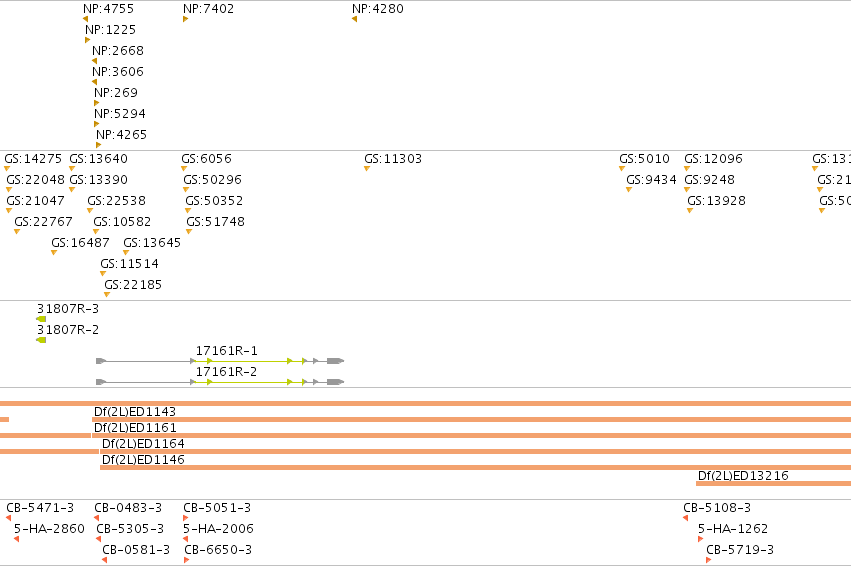The image size is (851, 566).
Task: Select the CB-5305-3 label
Action: (x=130, y=529)
